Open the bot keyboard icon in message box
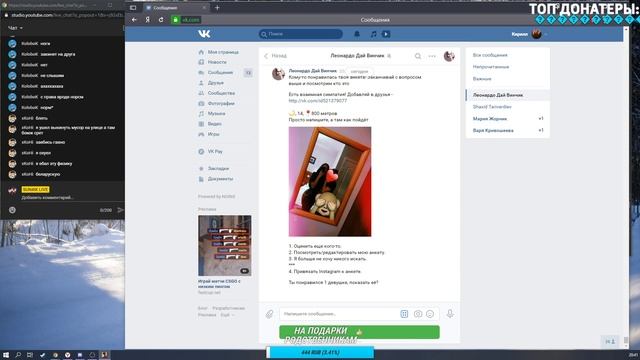 point(404,314)
